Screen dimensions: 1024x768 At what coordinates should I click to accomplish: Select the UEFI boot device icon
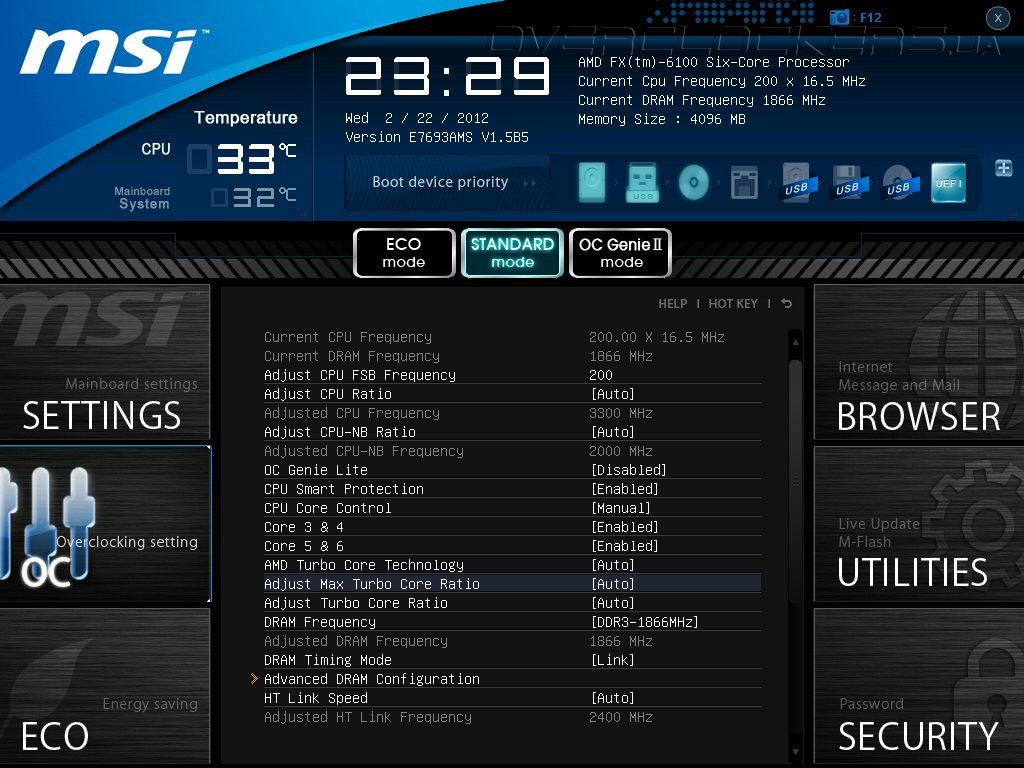(x=948, y=182)
